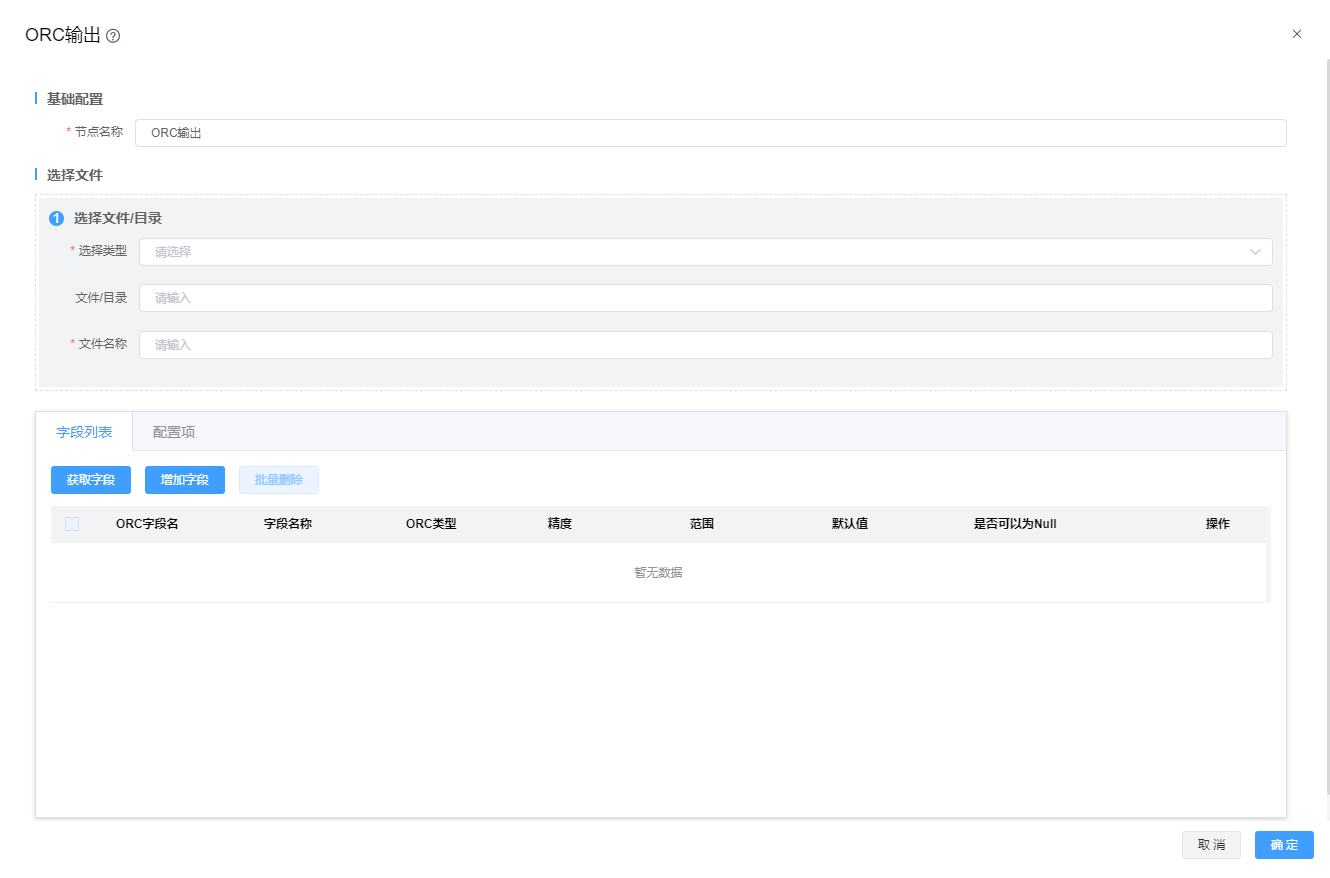Confirm with the 确定 button
This screenshot has height=878, width=1330.
(x=1284, y=845)
